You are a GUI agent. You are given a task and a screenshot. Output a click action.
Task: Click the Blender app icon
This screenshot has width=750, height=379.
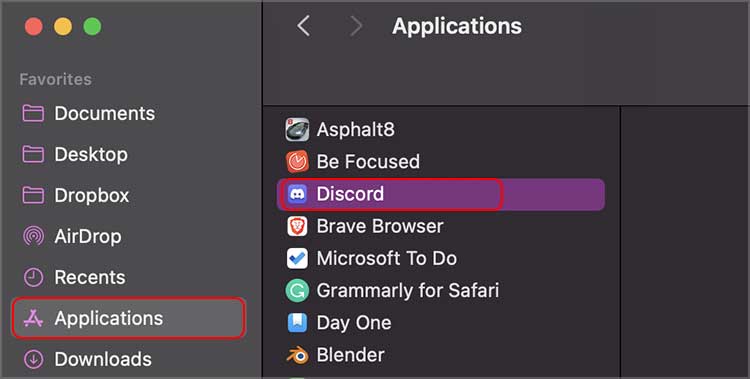coord(297,355)
